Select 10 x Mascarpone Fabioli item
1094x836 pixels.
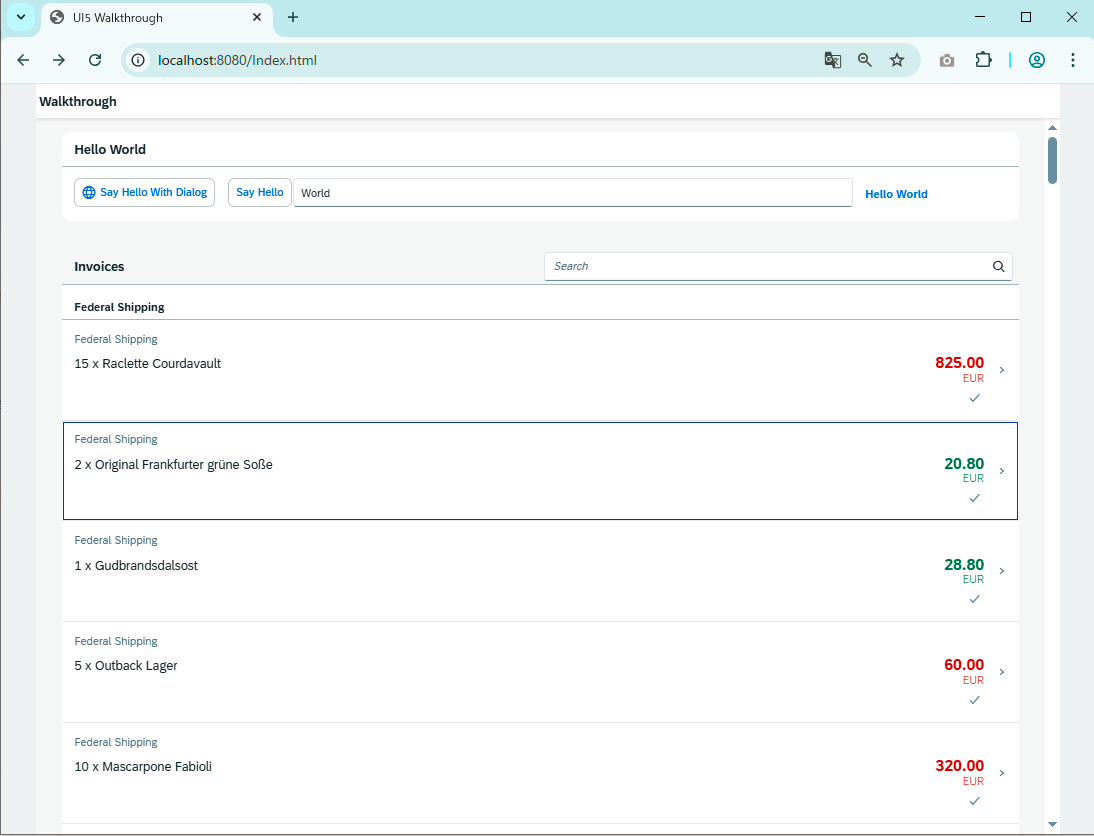click(x=540, y=773)
